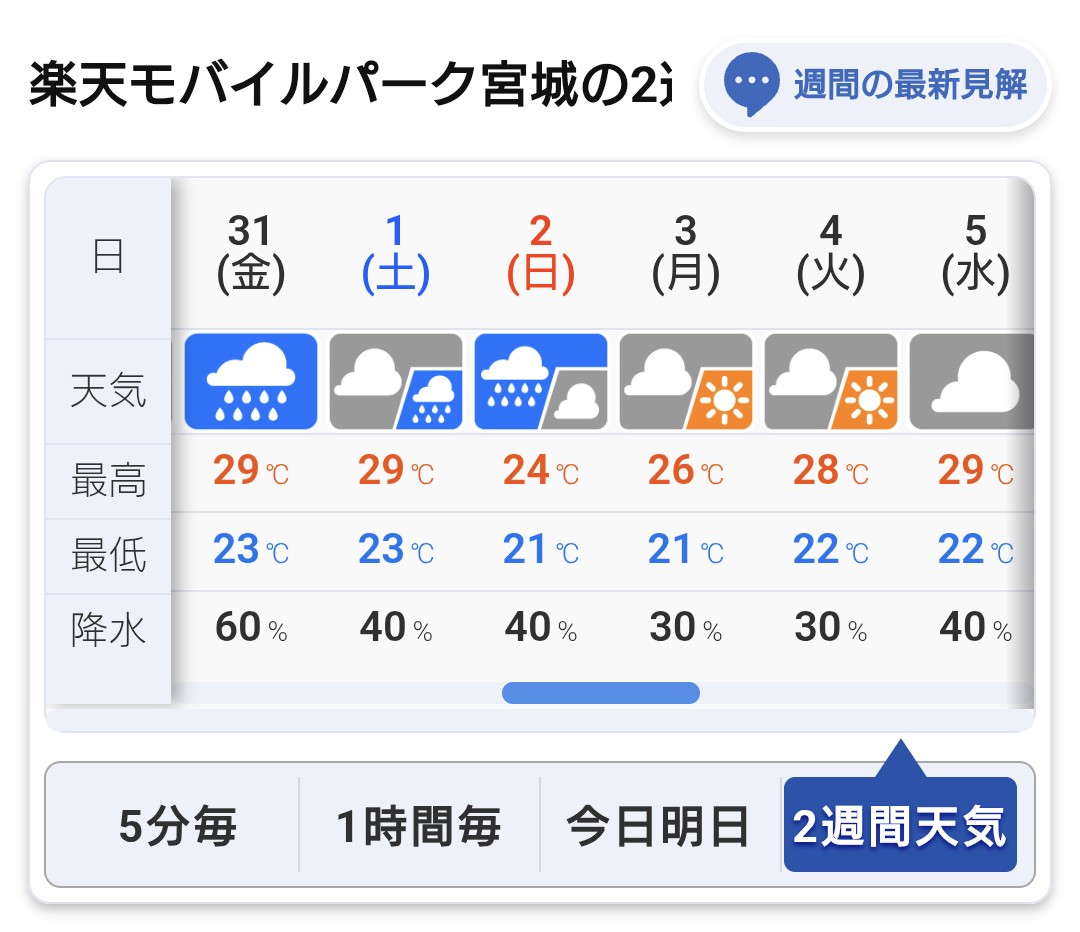Switch to the 1時間毎 tab
The width and height of the screenshot is (1080, 932).
419,825
